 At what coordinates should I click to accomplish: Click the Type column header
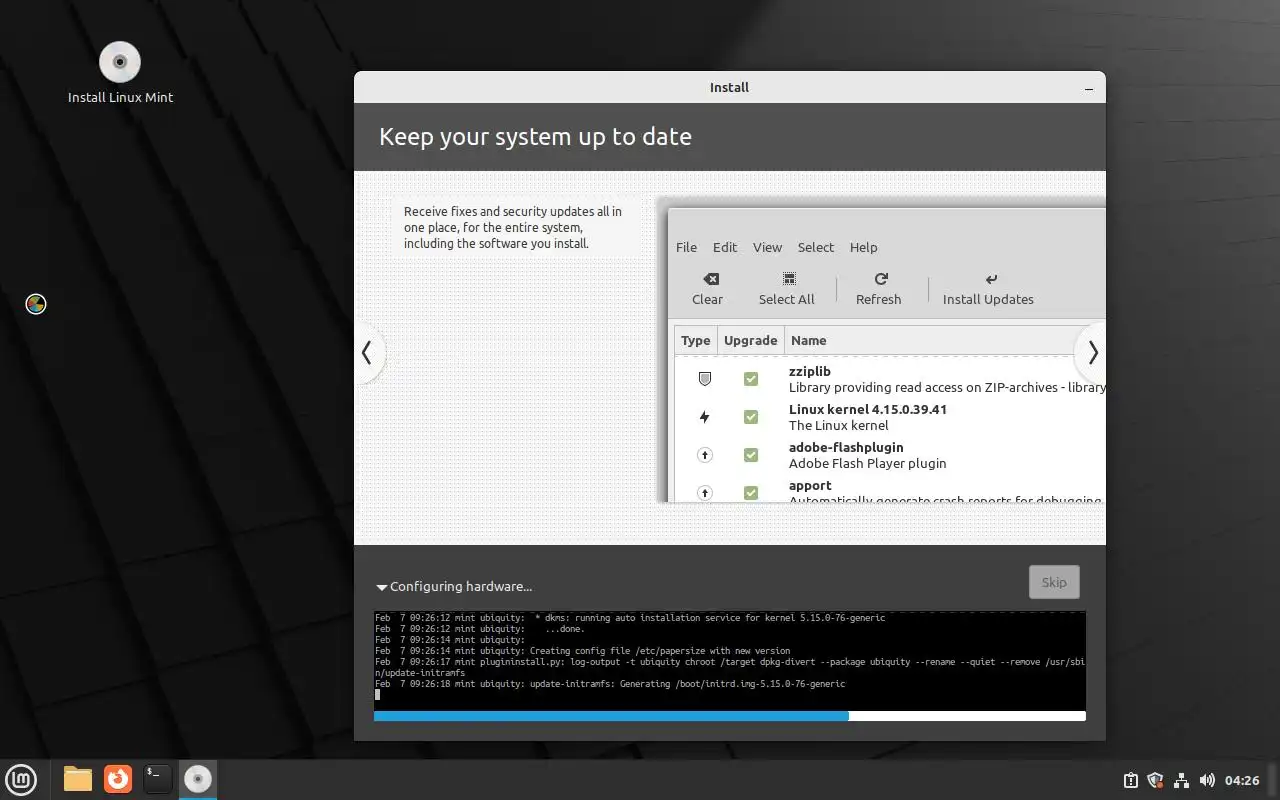point(696,340)
